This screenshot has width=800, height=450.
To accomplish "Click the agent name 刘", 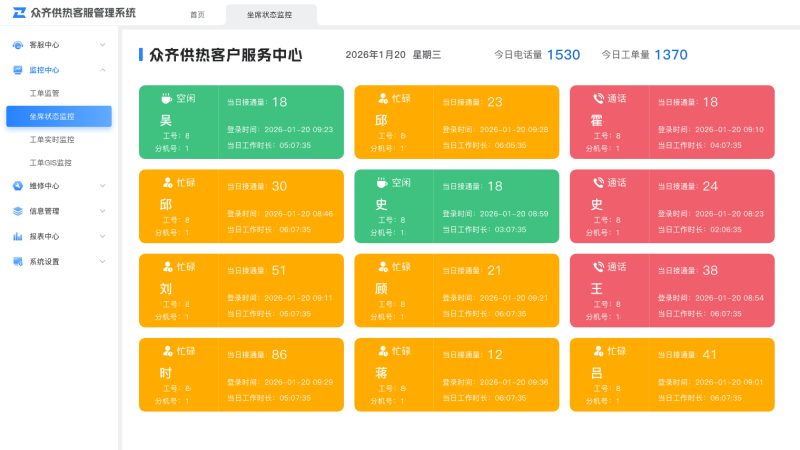I will click(x=166, y=289).
